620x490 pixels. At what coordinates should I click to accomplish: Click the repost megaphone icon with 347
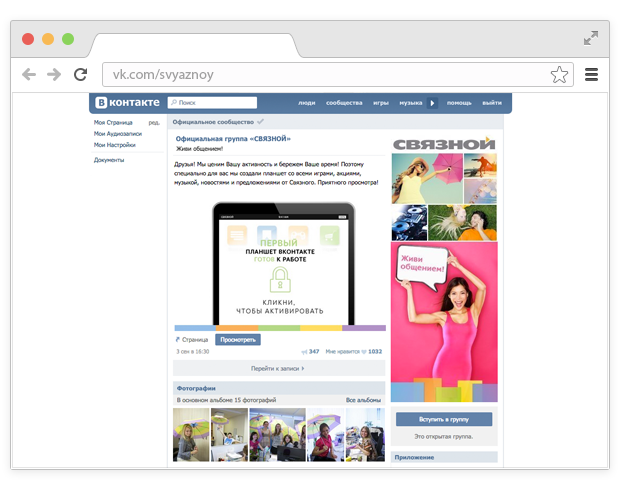[x=304, y=352]
